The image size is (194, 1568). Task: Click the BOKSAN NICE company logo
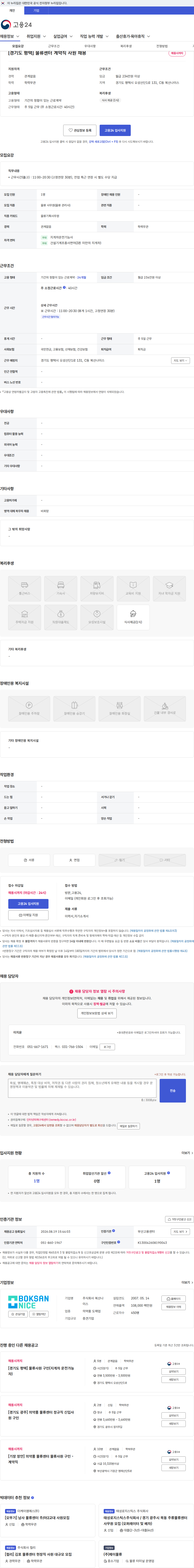[x=28, y=1302]
